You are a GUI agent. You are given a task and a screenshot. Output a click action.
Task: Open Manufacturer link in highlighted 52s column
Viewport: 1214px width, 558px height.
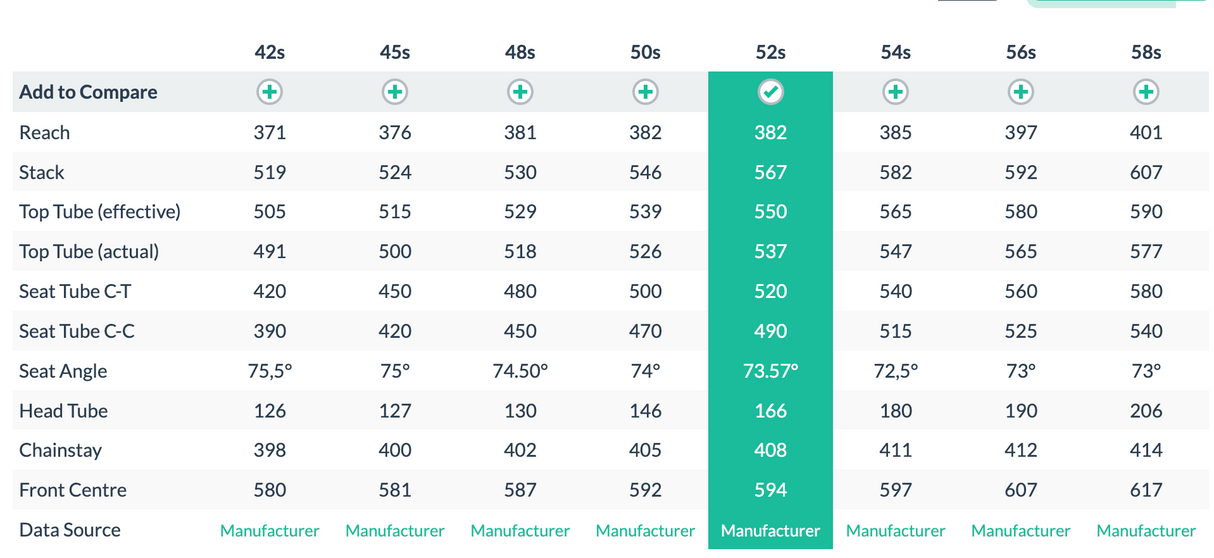click(770, 531)
